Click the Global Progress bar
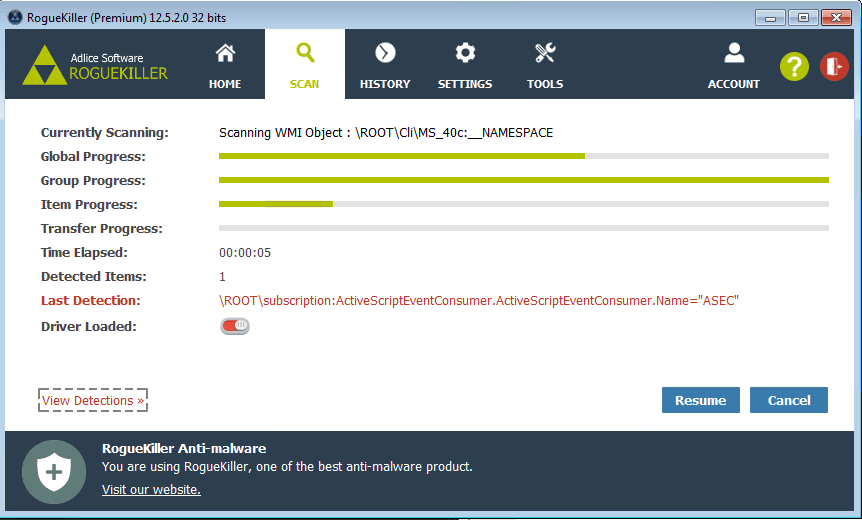The height and width of the screenshot is (520, 862). 523,156
